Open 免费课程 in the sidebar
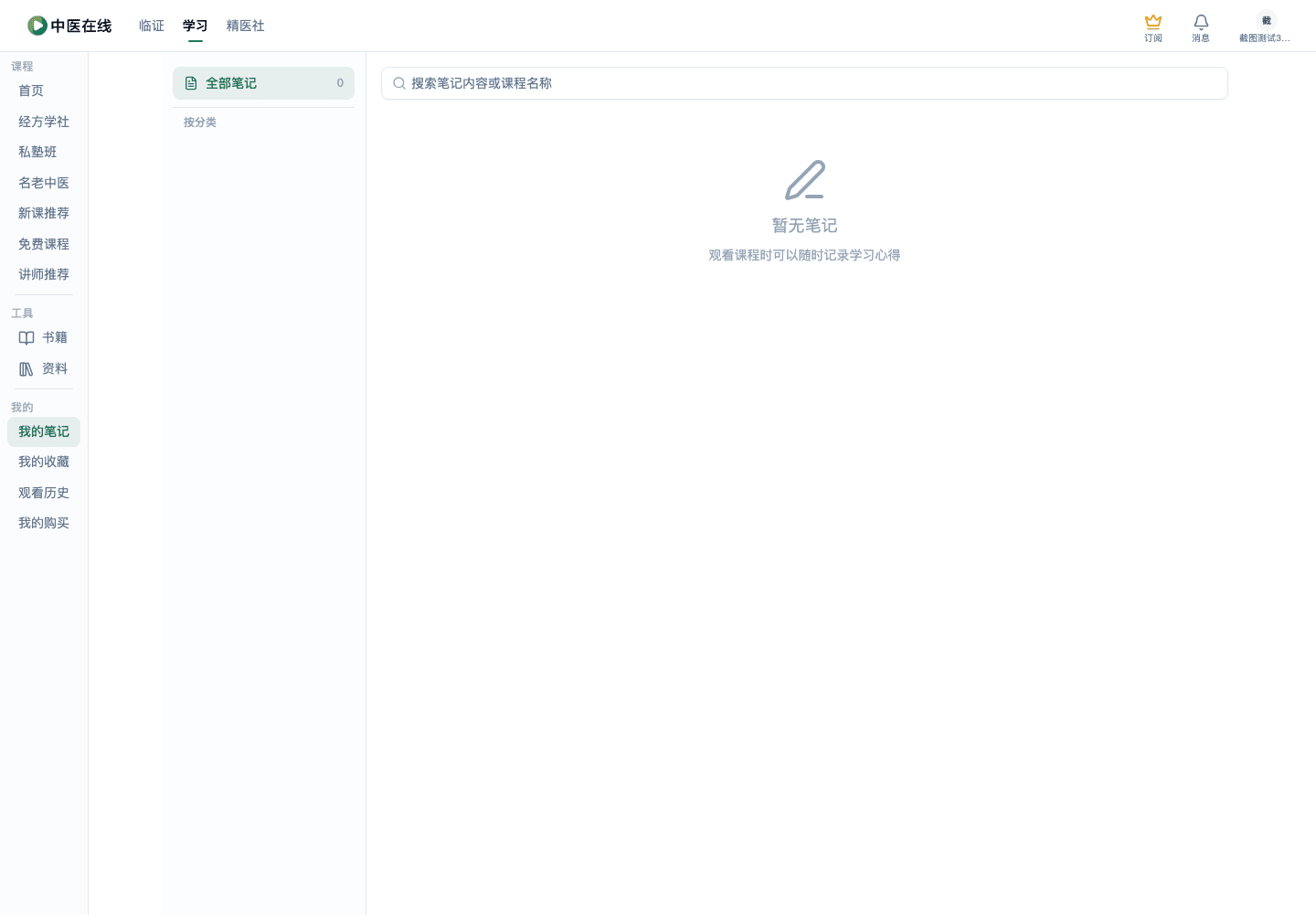1316x915 pixels. coord(44,244)
